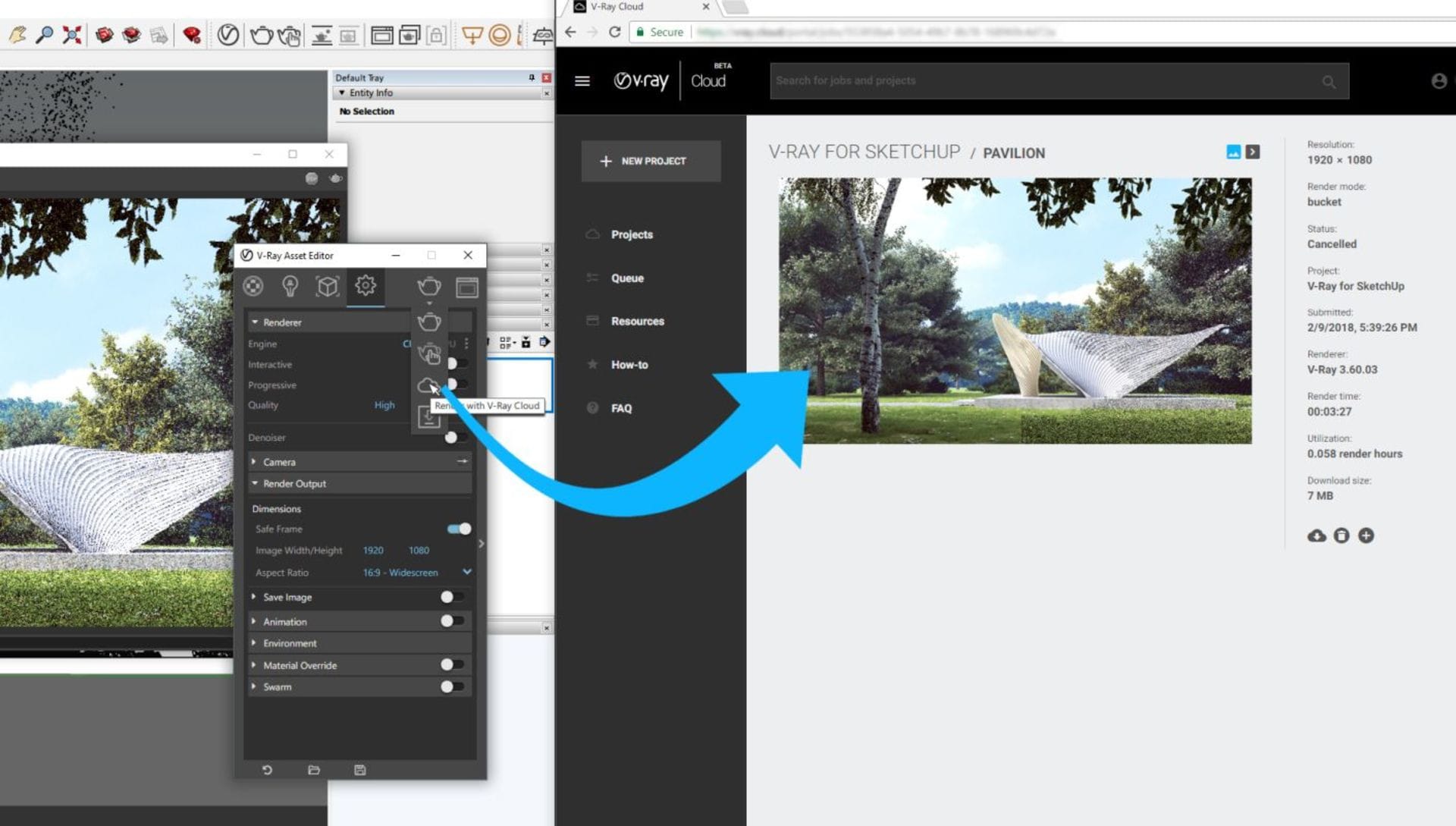Enable Material Override toggle
The height and width of the screenshot is (826, 1456).
point(452,664)
